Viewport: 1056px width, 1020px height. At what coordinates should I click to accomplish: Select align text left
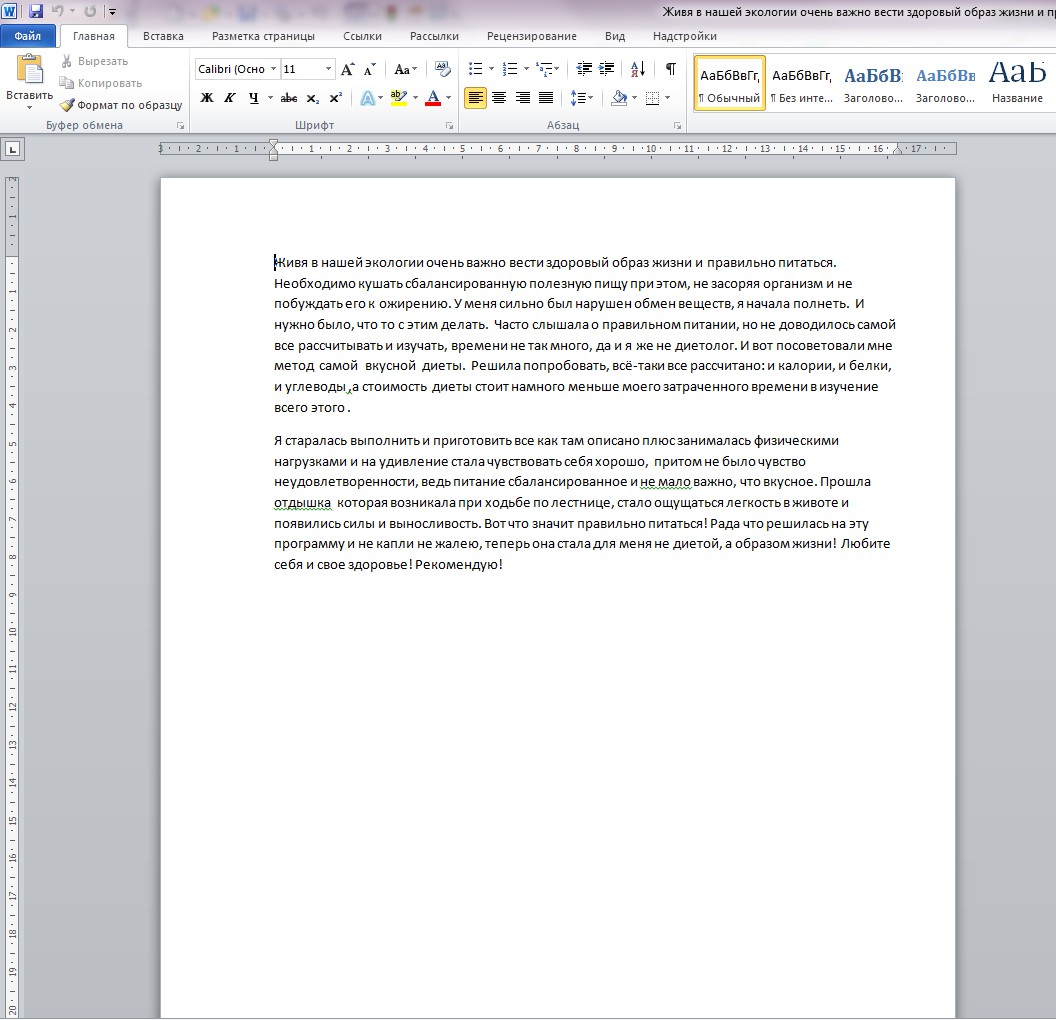475,98
